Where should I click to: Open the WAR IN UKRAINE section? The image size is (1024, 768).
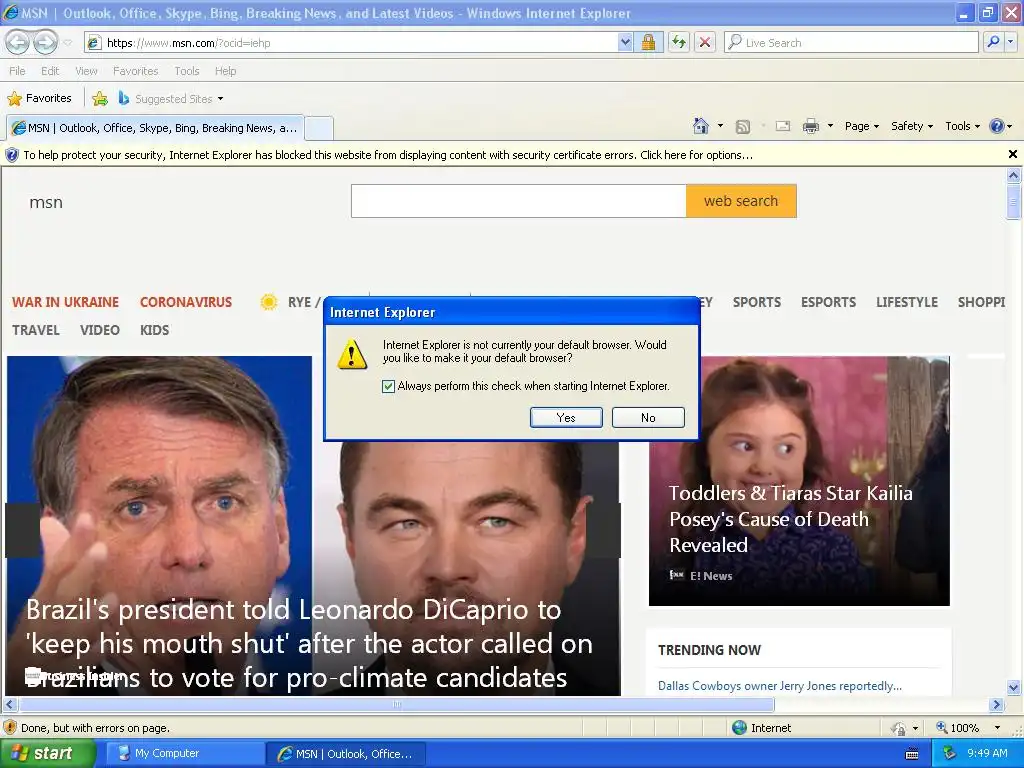point(65,302)
